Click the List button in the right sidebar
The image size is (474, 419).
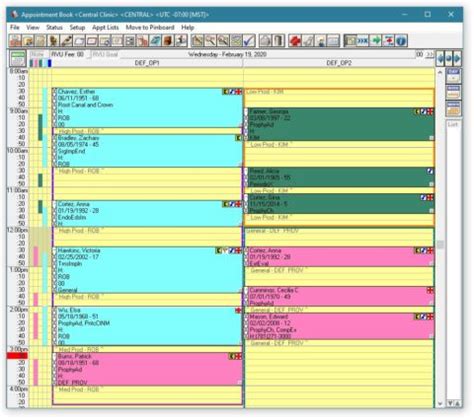click(453, 124)
